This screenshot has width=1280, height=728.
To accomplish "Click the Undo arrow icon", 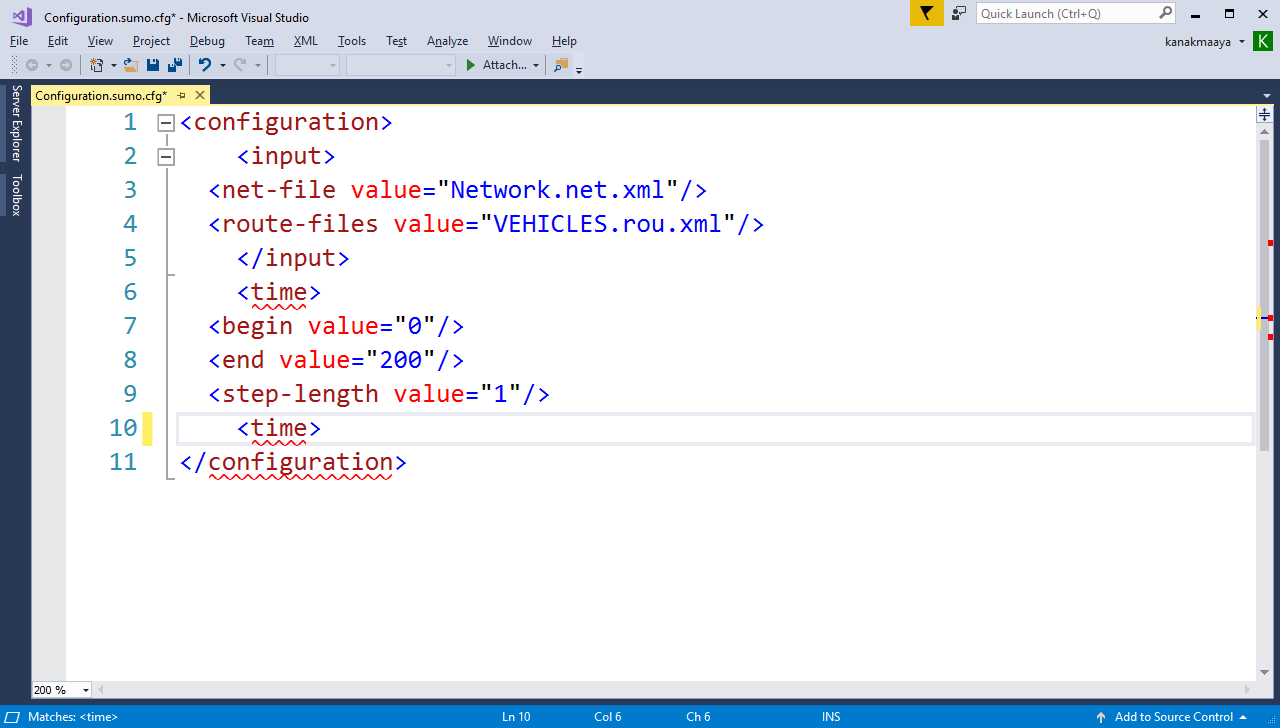I will tap(205, 65).
